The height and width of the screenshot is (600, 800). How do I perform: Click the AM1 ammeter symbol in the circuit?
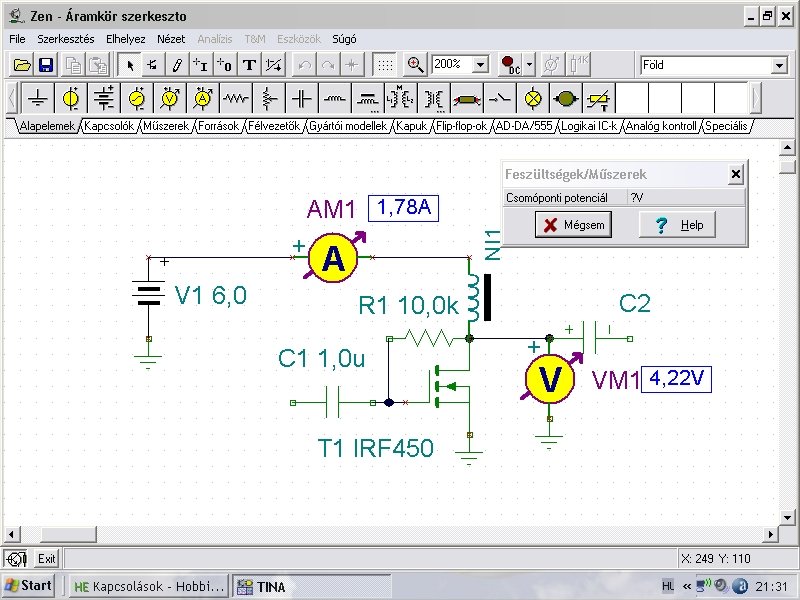click(333, 258)
